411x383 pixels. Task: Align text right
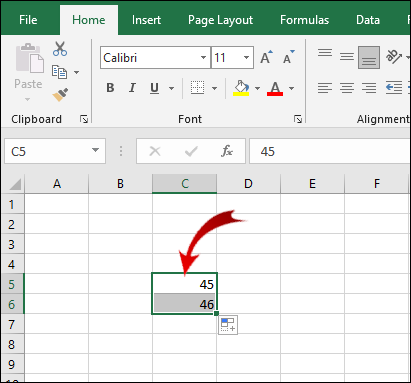click(369, 88)
